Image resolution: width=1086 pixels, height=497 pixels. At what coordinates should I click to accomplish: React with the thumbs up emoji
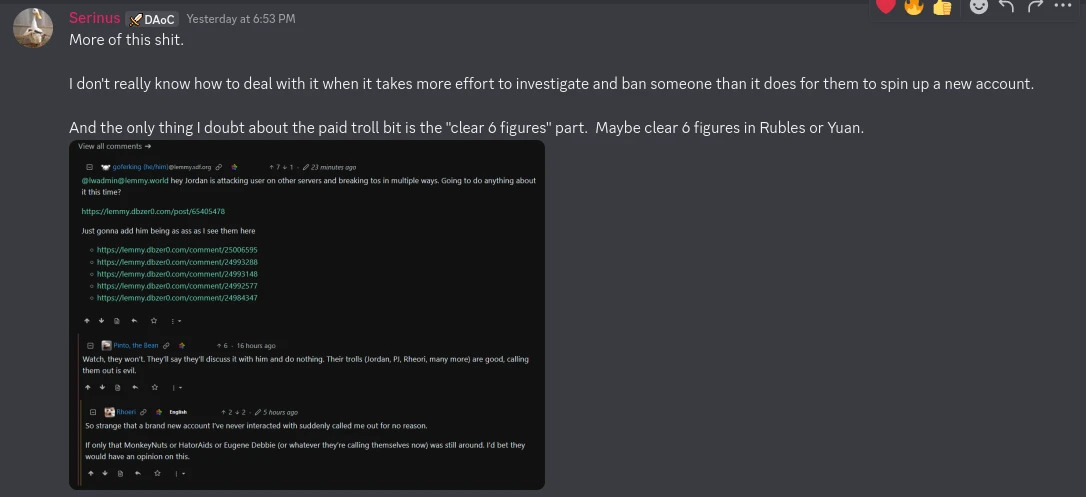pyautogui.click(x=942, y=6)
